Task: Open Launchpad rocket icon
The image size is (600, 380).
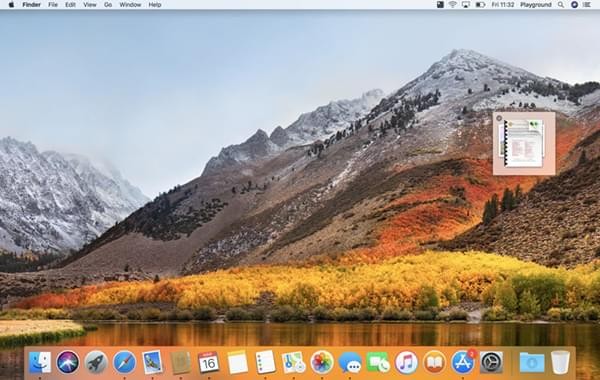Action: pyautogui.click(x=96, y=362)
